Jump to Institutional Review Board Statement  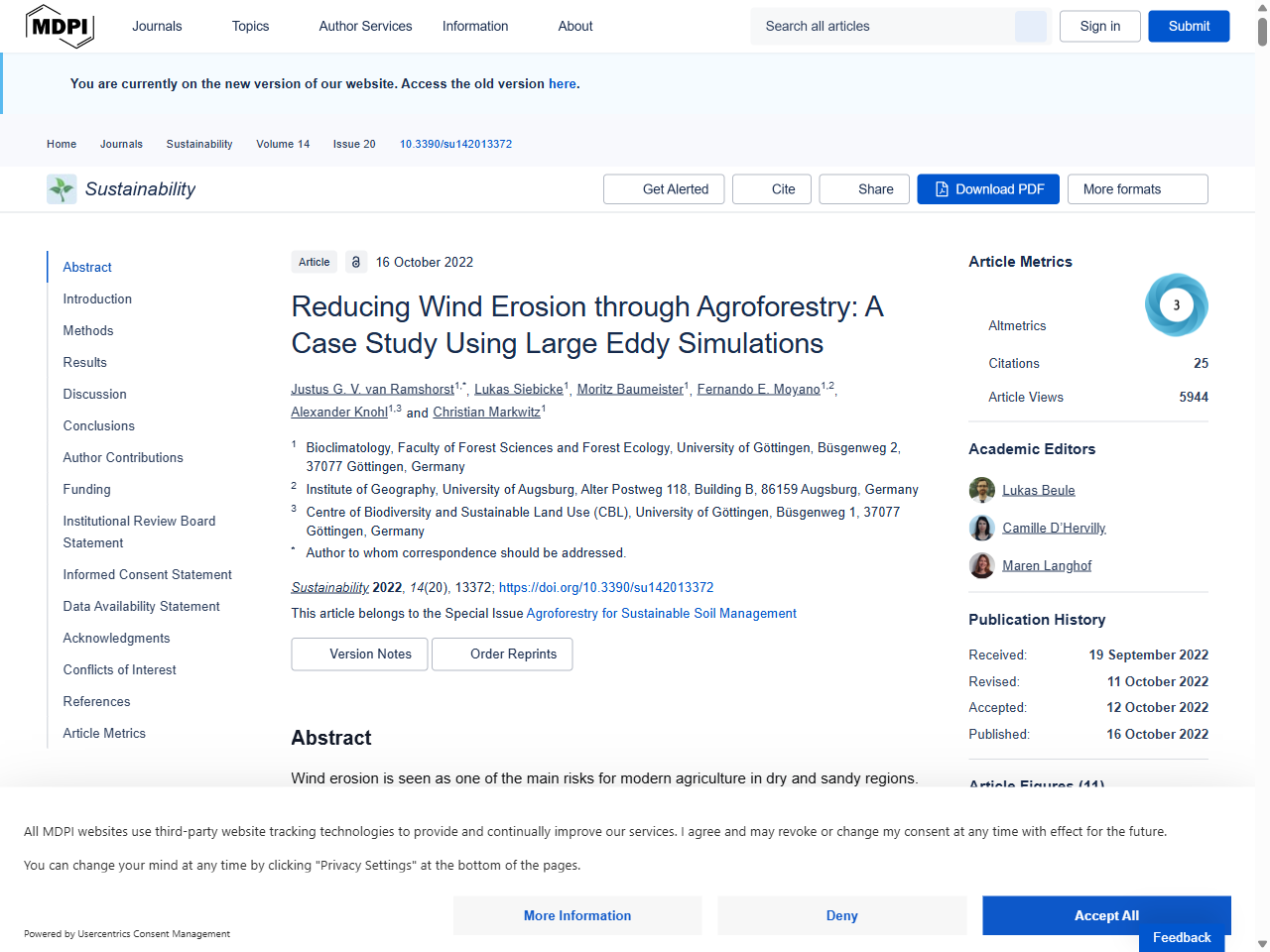(139, 532)
